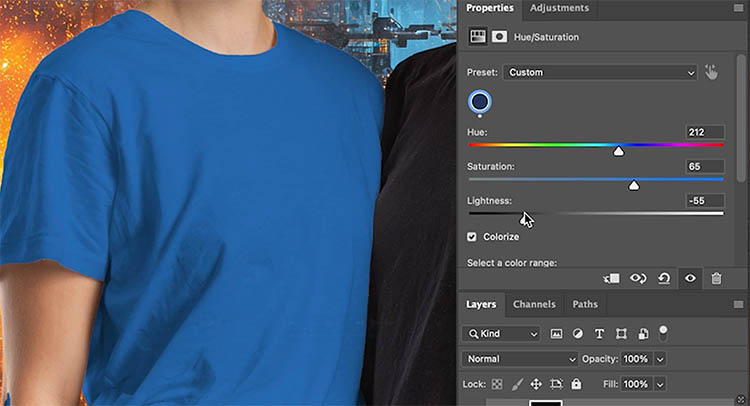Image resolution: width=750 pixels, height=406 pixels.
Task: Open the Normal blend mode dropdown
Action: coord(520,359)
